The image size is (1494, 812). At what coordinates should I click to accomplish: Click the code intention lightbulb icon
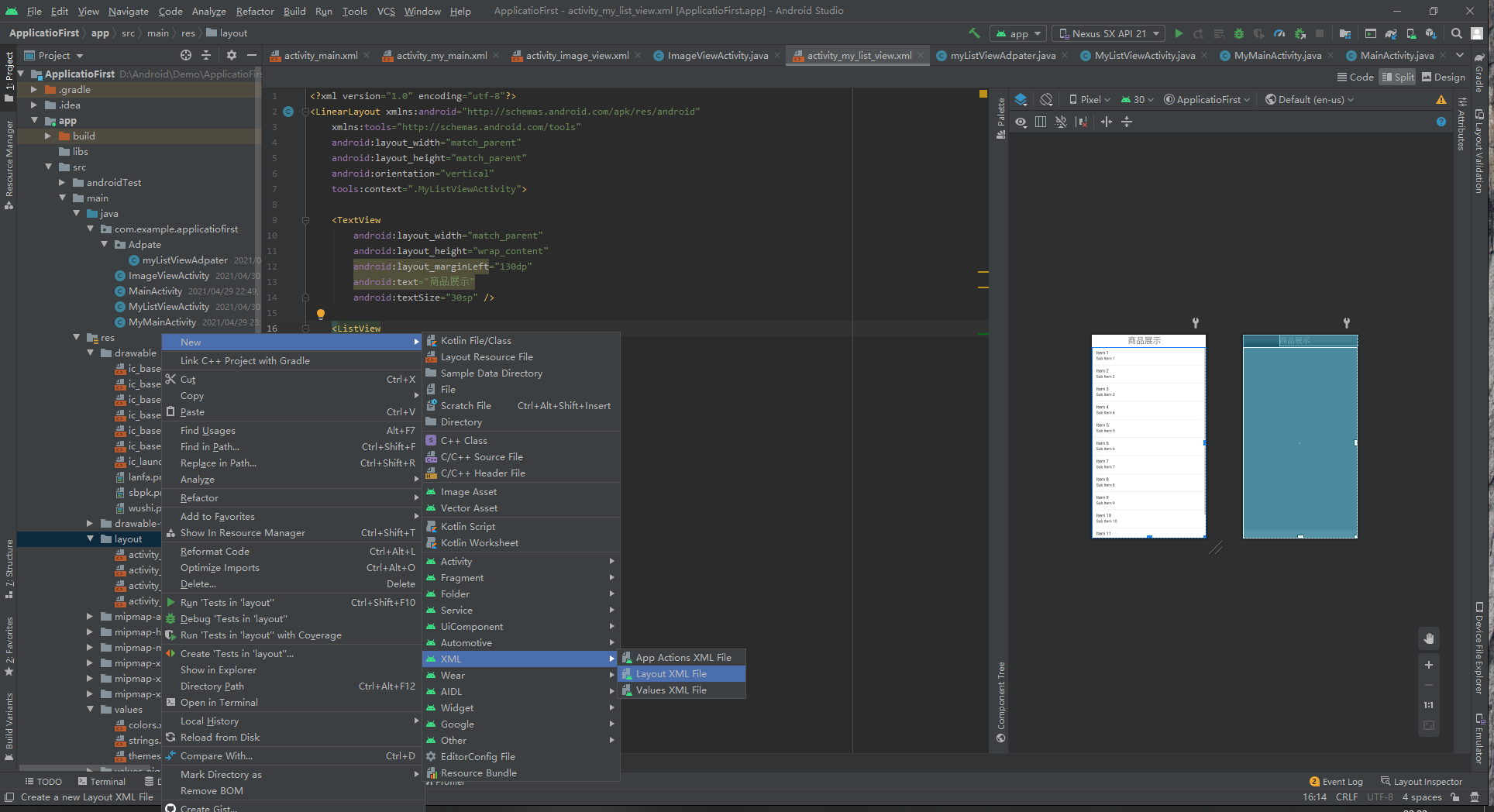coord(320,314)
